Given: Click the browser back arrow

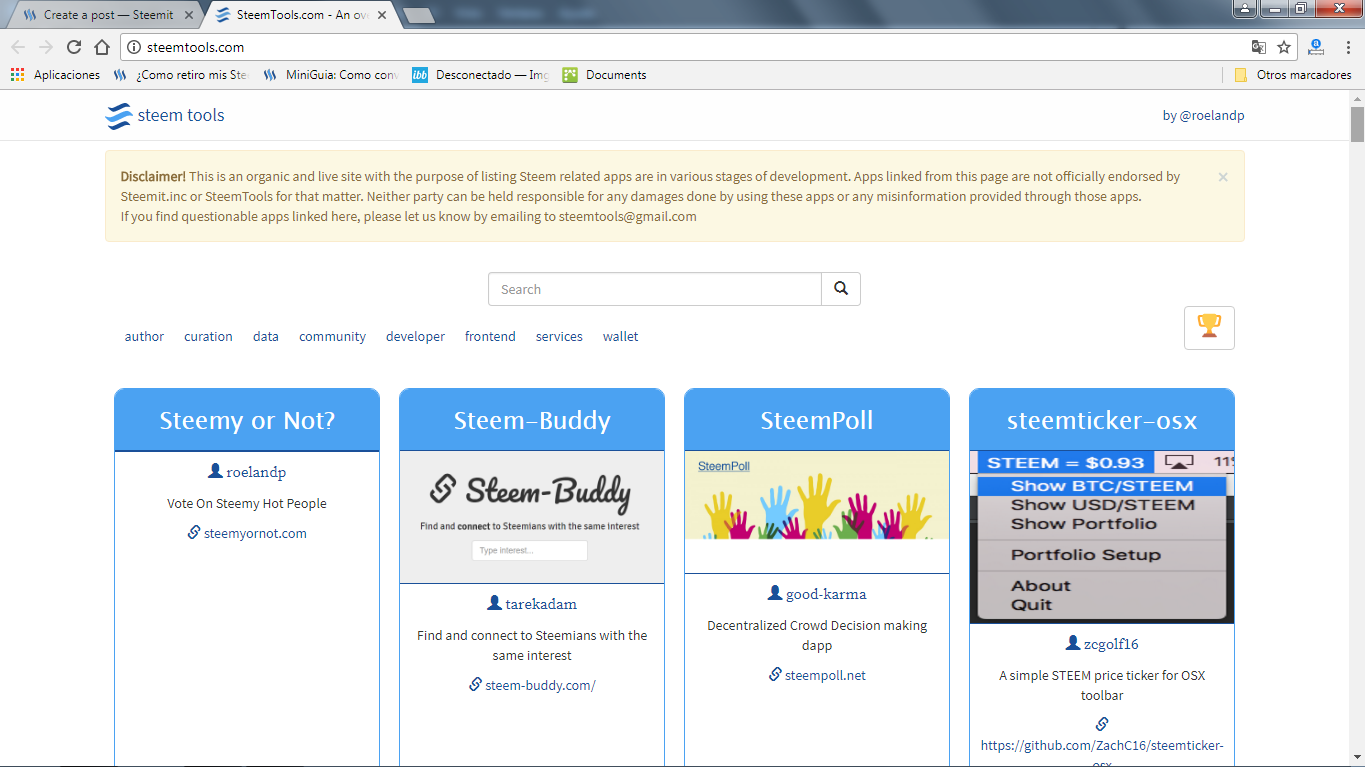Looking at the screenshot, I should pyautogui.click(x=18, y=47).
